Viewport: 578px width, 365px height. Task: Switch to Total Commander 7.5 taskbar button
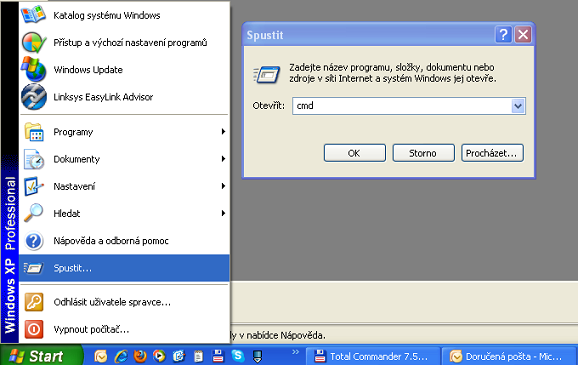click(373, 356)
